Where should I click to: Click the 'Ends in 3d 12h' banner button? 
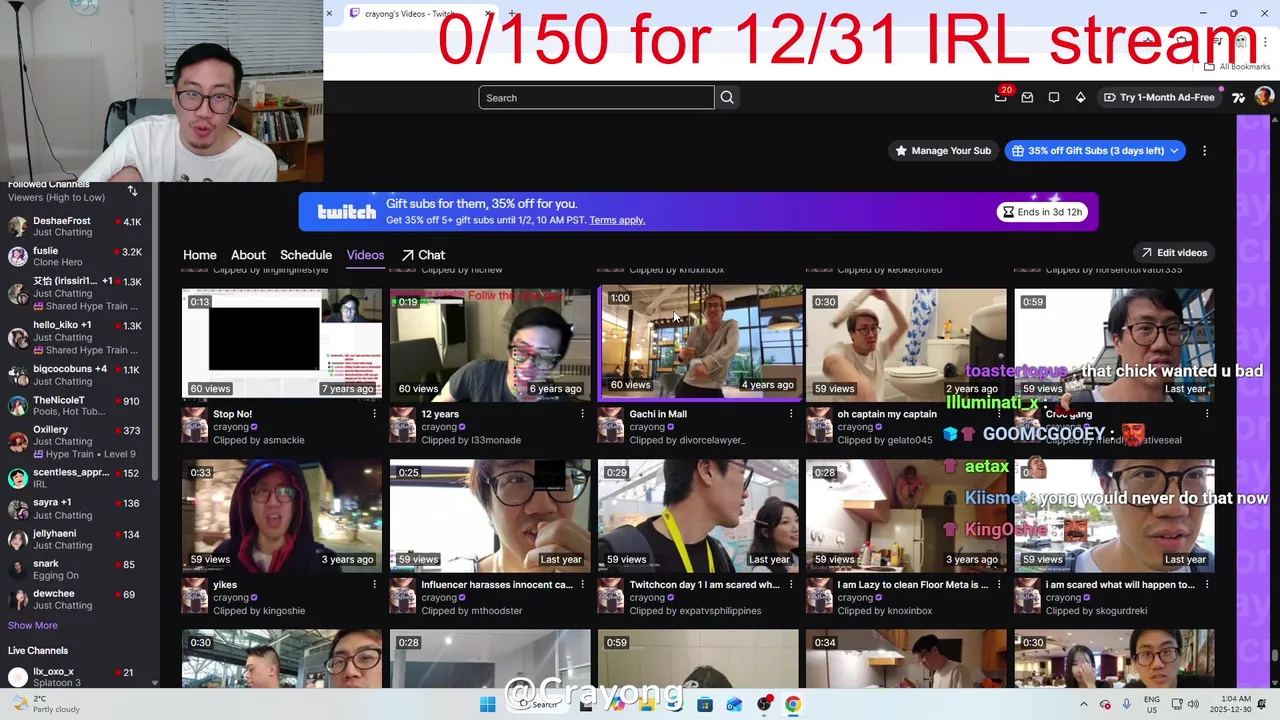click(x=1043, y=212)
